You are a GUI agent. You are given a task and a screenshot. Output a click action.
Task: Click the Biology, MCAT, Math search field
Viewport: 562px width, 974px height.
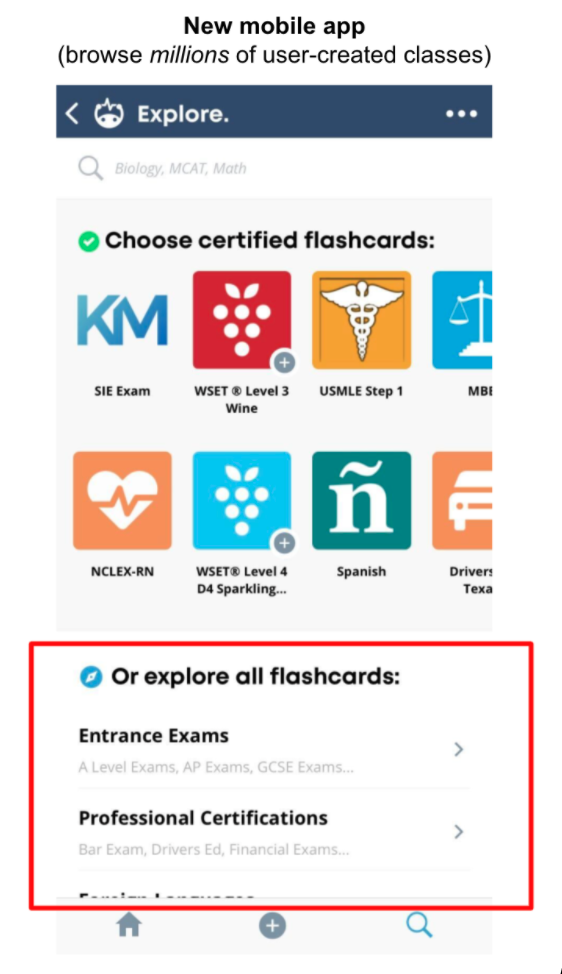pyautogui.click(x=274, y=168)
